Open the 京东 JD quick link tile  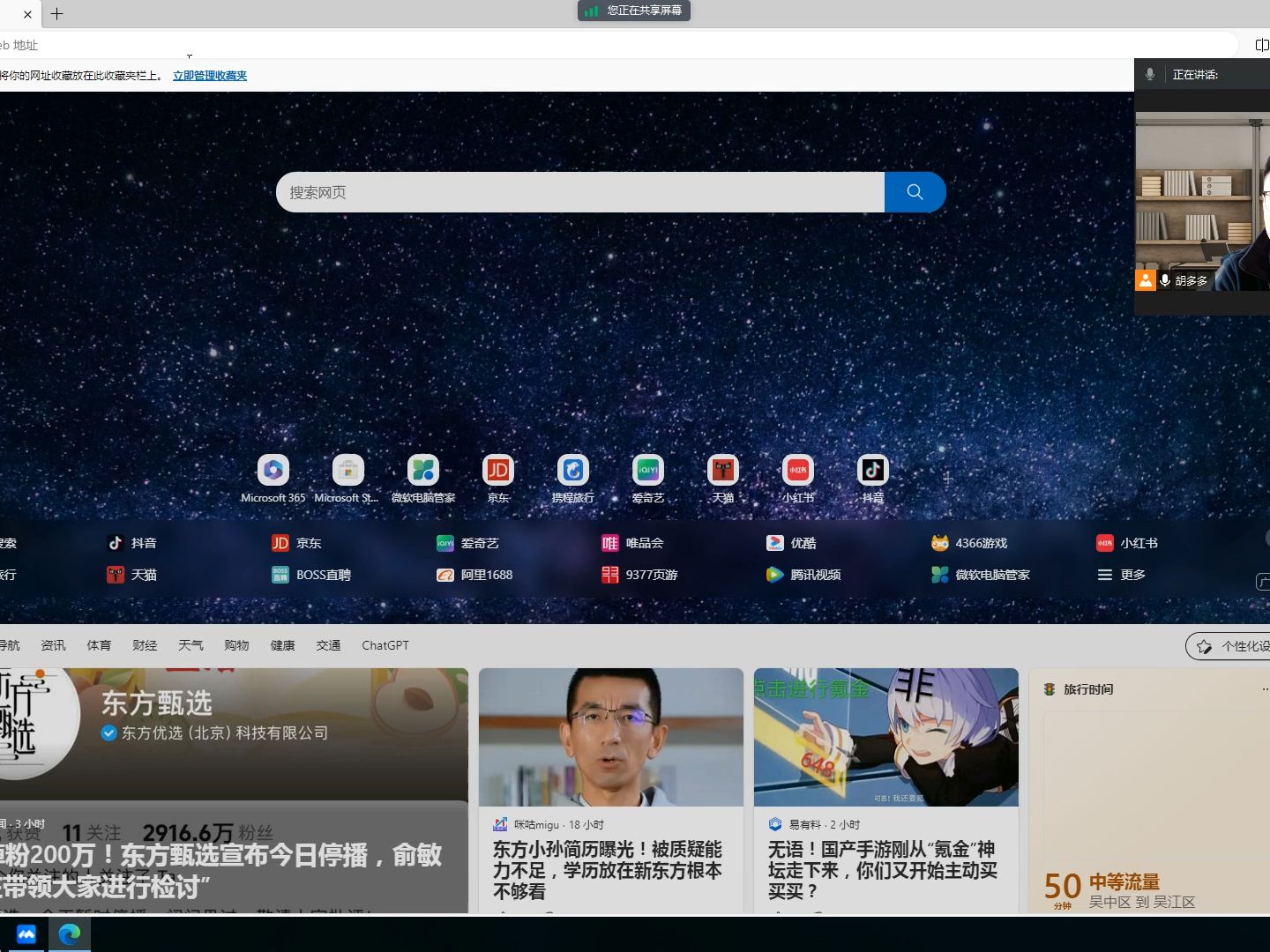(498, 479)
